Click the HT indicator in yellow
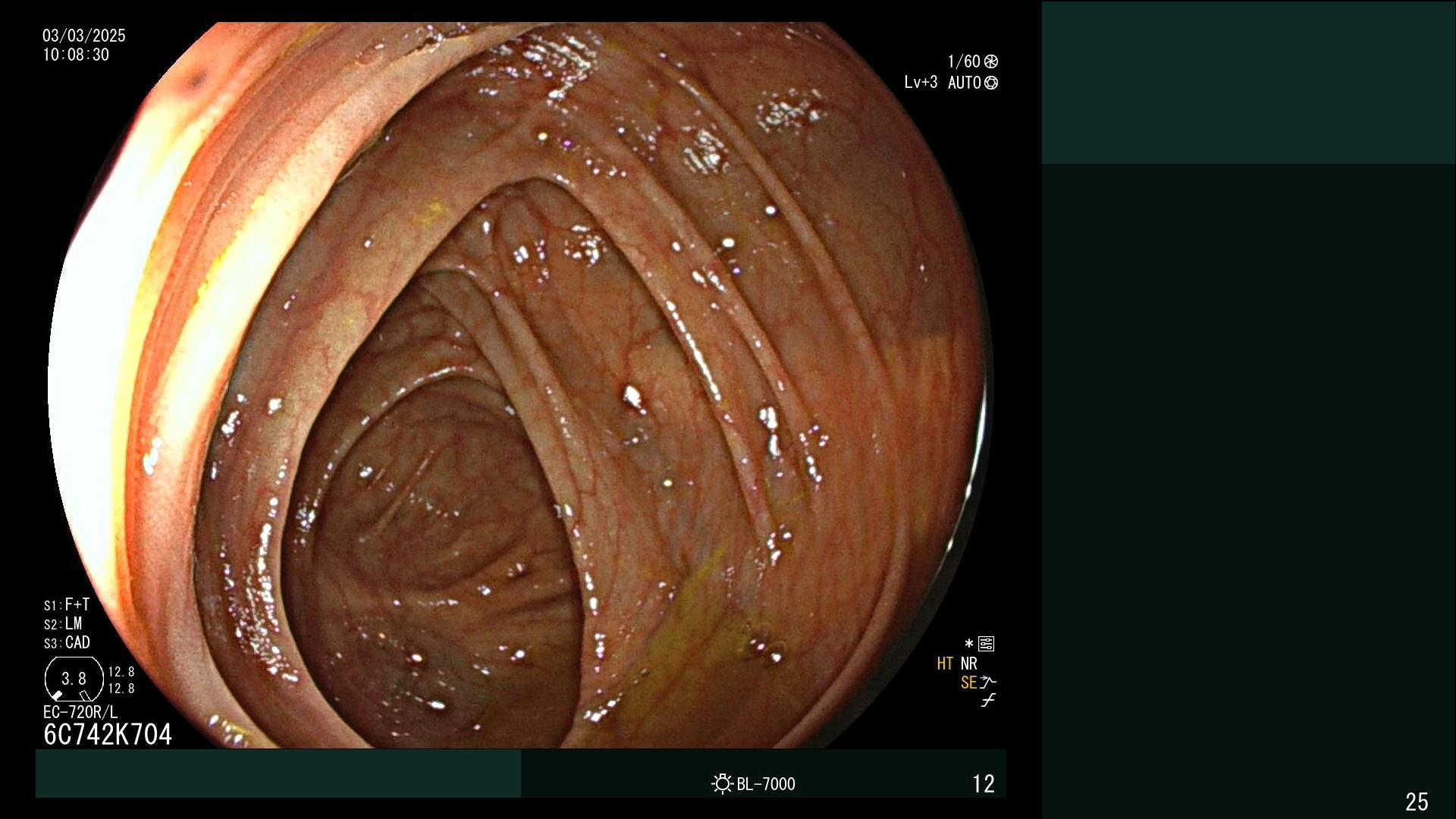 pyautogui.click(x=945, y=664)
